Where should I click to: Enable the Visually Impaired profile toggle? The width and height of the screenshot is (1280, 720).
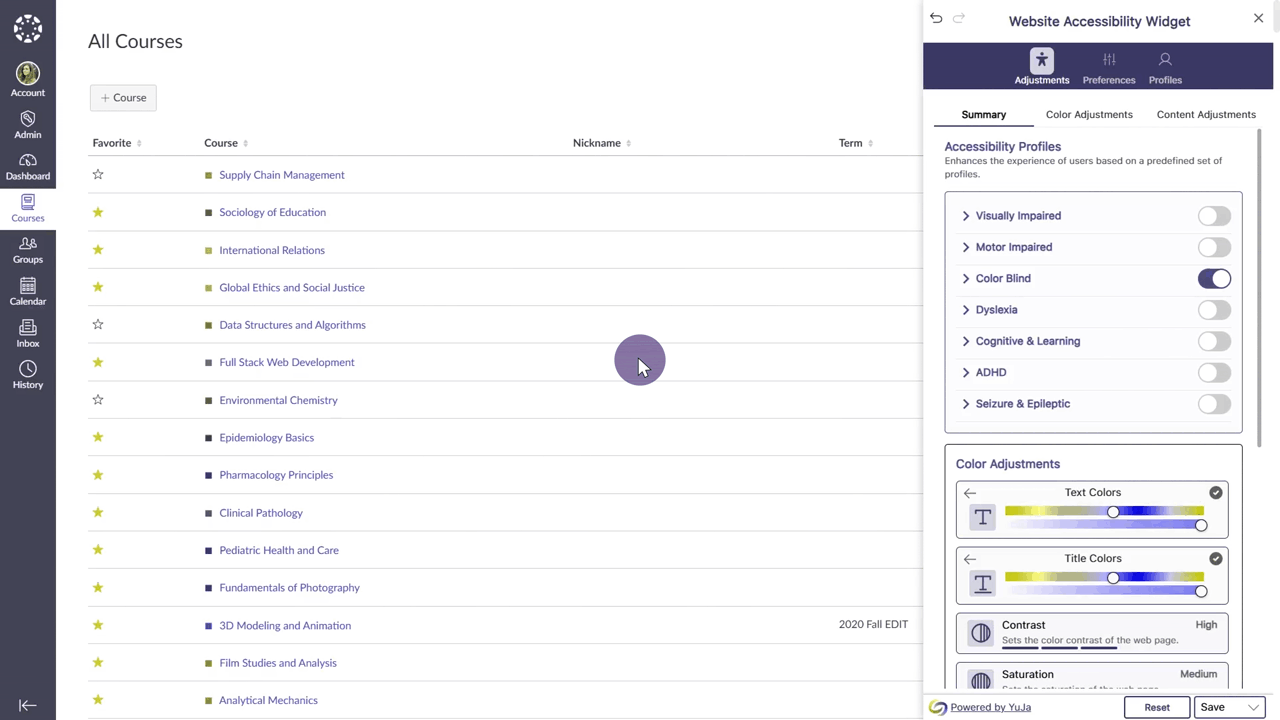pyautogui.click(x=1214, y=216)
